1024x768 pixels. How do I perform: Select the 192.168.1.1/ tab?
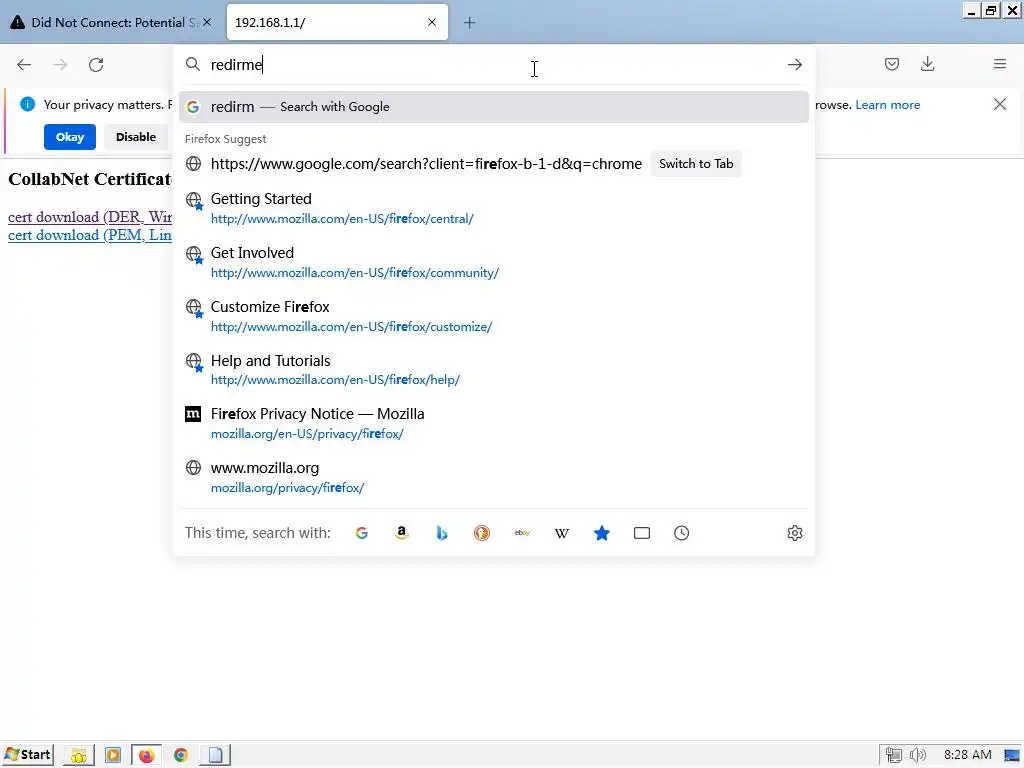tap(337, 22)
